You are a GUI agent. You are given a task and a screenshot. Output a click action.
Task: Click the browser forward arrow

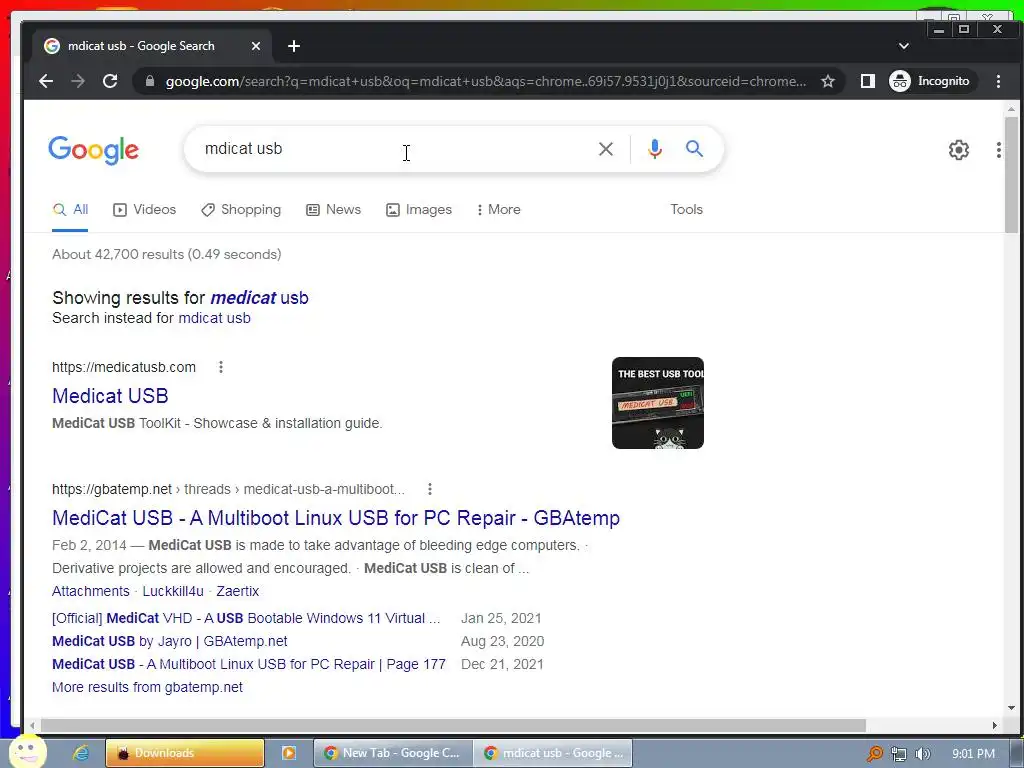coord(78,81)
